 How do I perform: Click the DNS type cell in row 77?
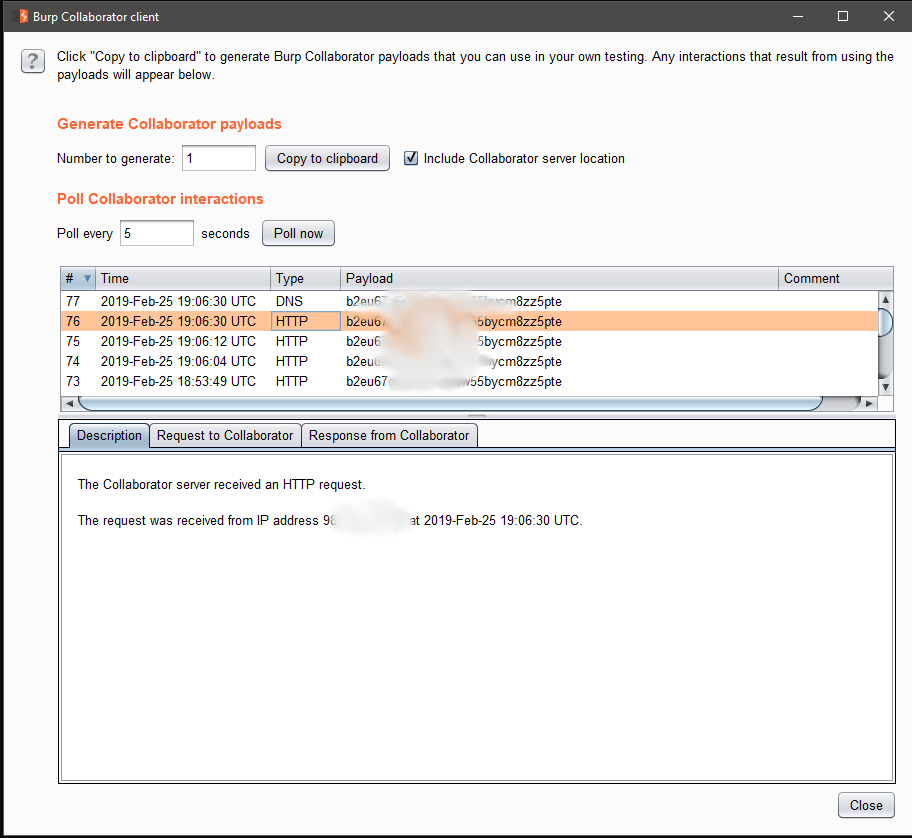pyautogui.click(x=305, y=301)
